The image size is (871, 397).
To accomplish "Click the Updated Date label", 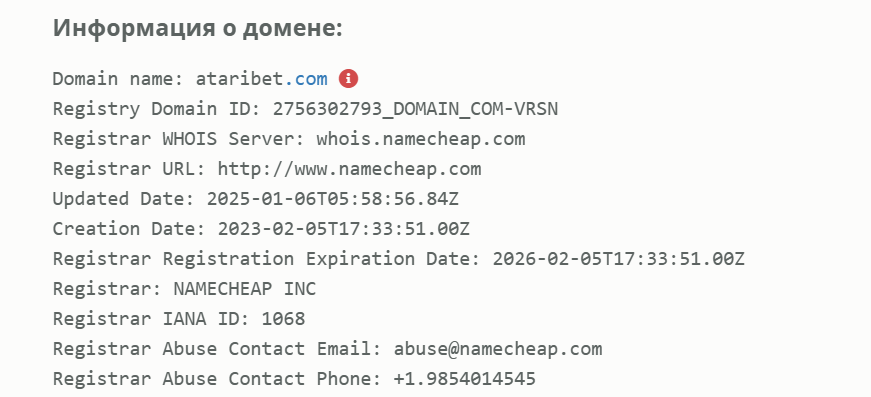I will (124, 199).
